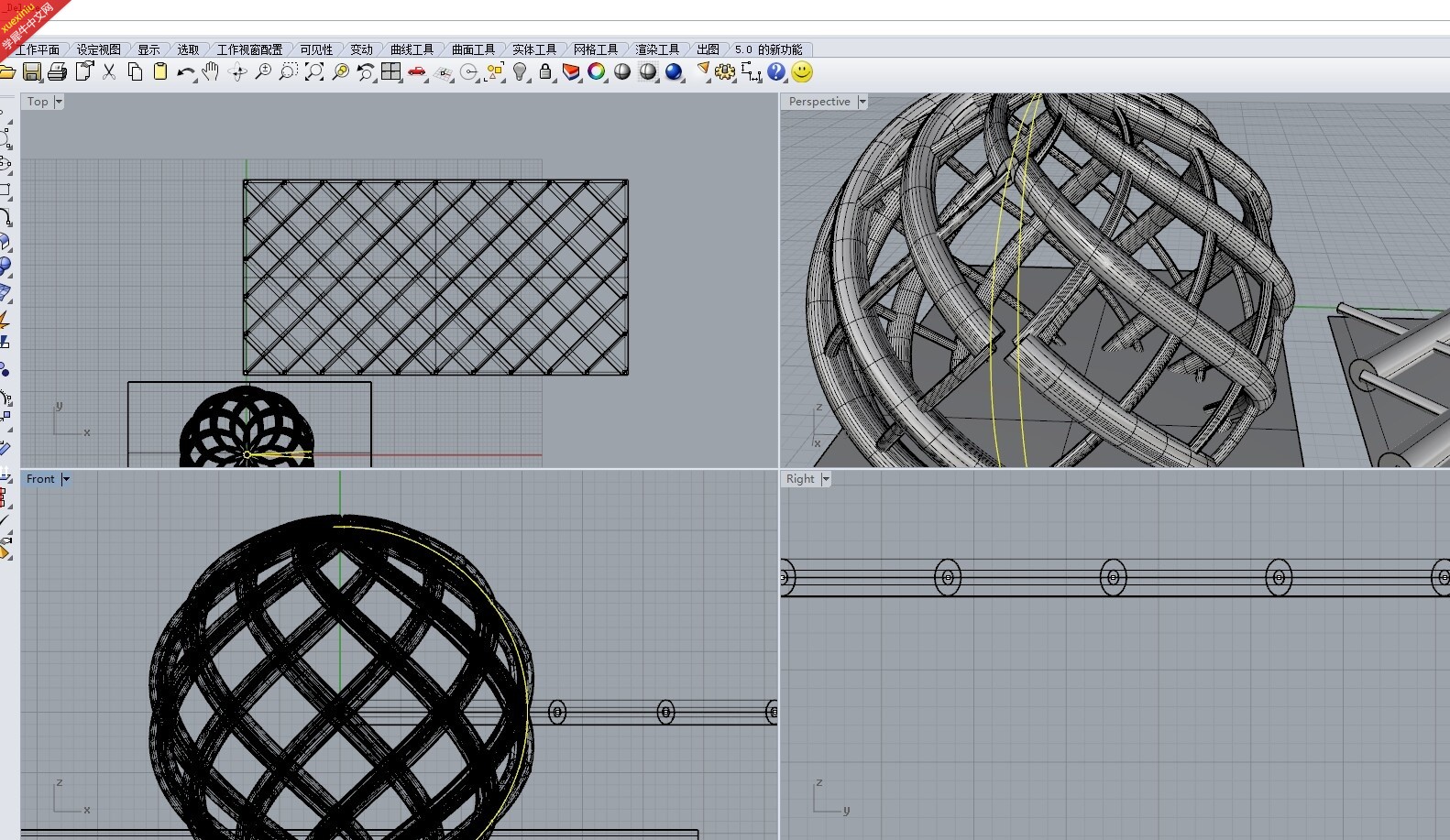Open the 变动 toolbar tab

point(361,49)
